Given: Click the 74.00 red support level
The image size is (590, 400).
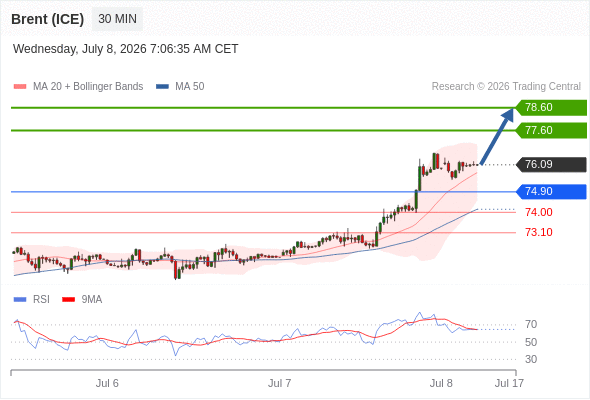Looking at the screenshot, I should (539, 212).
